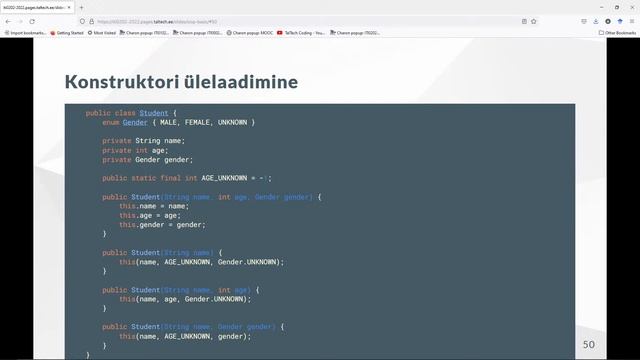Click 'this(name, AGE_UNKNOWN, Gender.UNKNOWN);' line
Screen dimensions: 640x360
click(x=201, y=262)
